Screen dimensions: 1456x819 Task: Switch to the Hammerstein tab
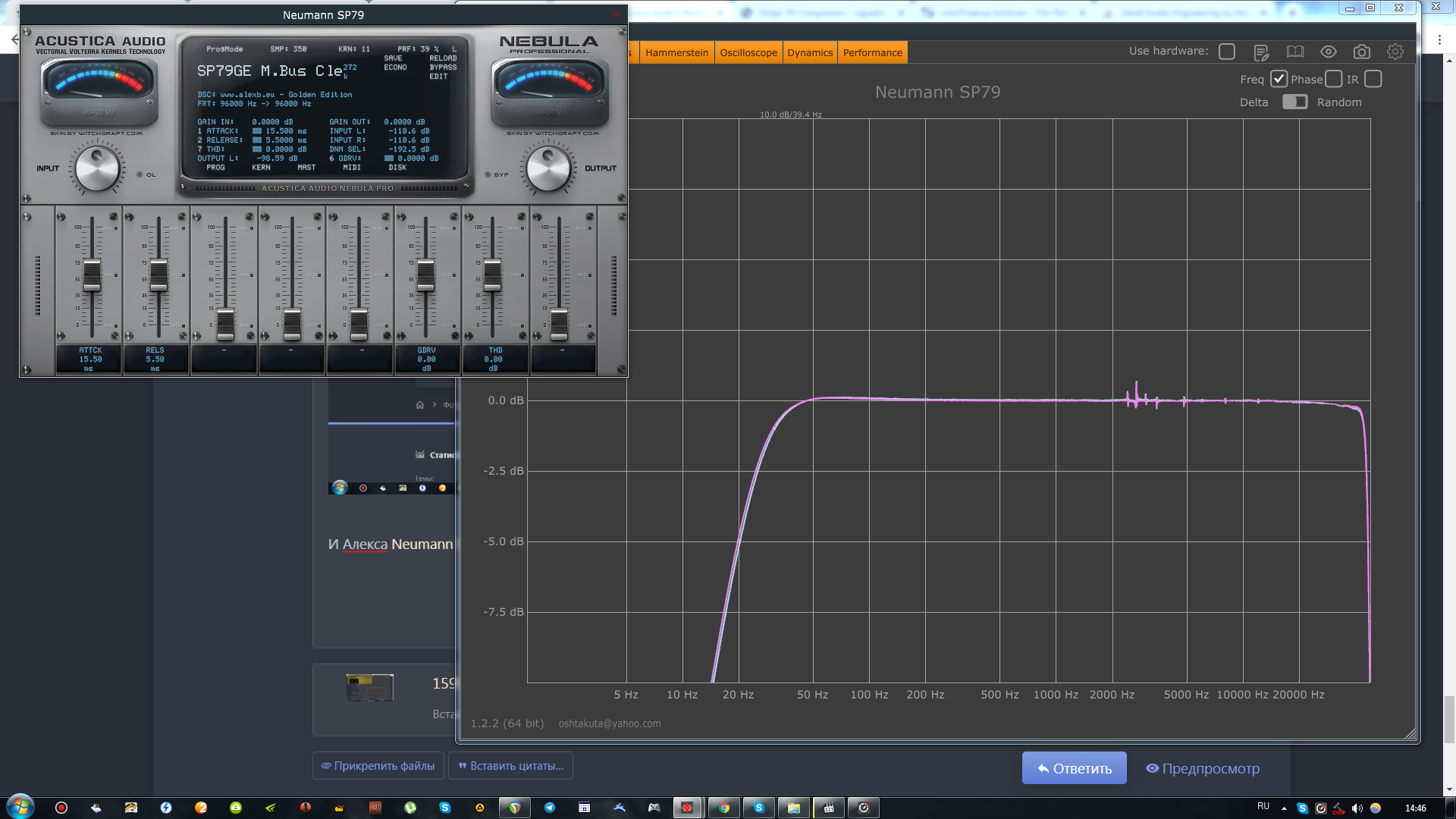point(676,52)
